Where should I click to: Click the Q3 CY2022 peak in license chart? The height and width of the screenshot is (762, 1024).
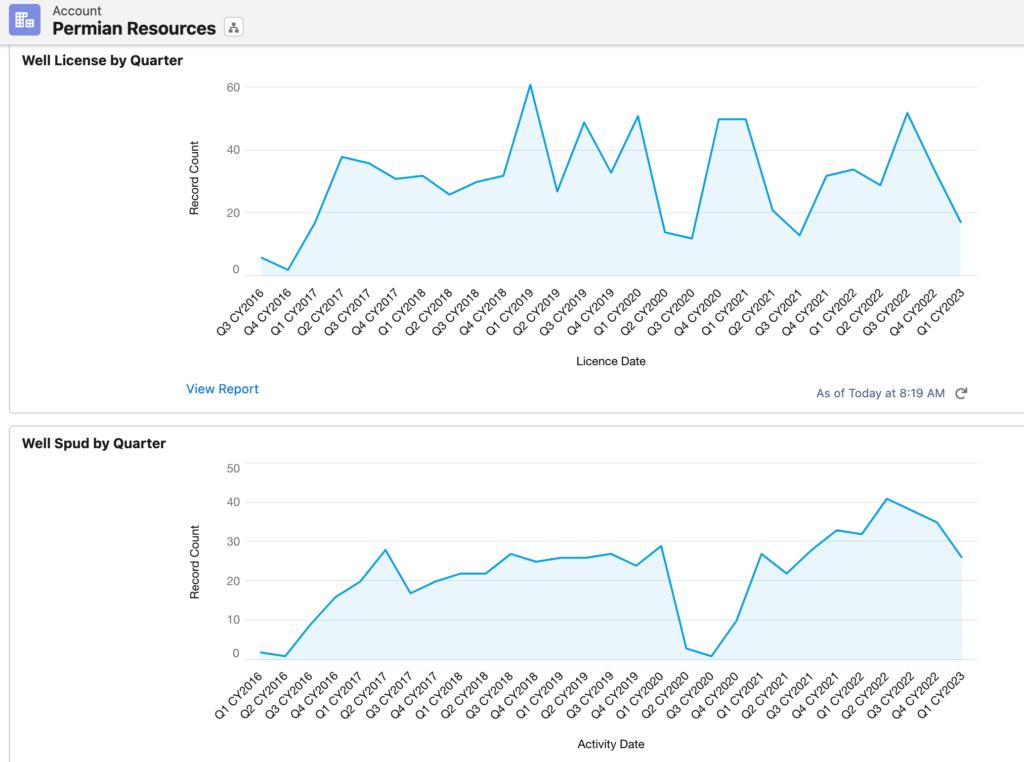[x=907, y=113]
